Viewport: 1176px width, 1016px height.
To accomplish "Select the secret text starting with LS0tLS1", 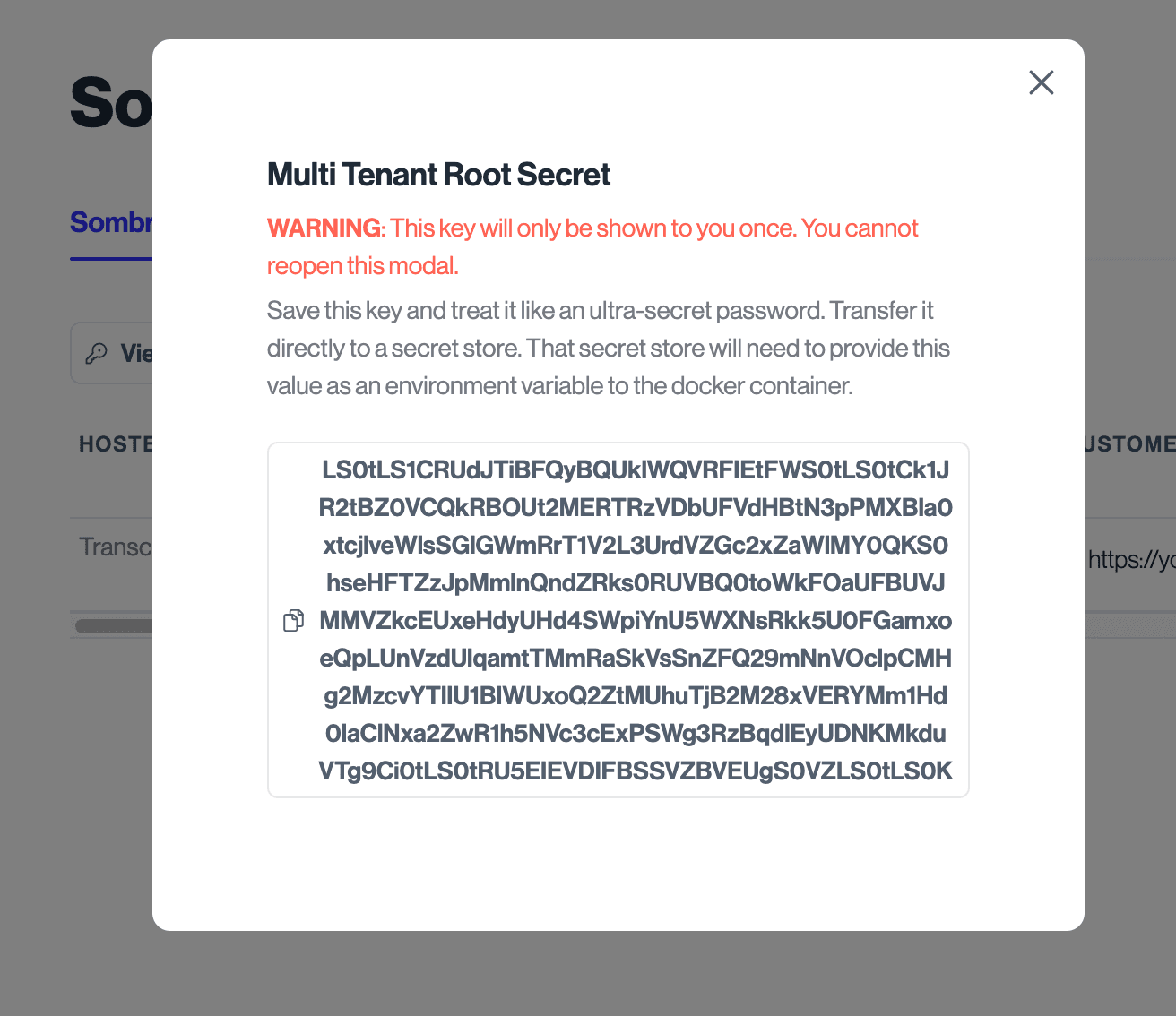I will point(636,469).
